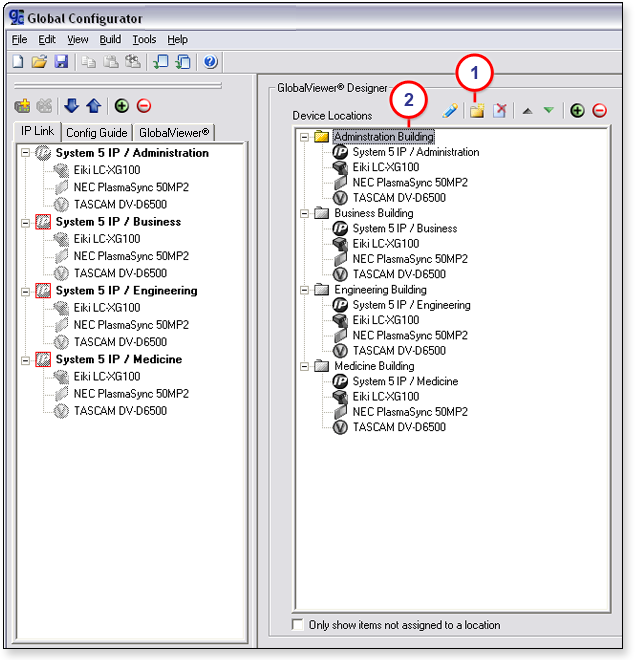Collapse the Medicine Building tree node
Screen dimensions: 641x660
304,366
